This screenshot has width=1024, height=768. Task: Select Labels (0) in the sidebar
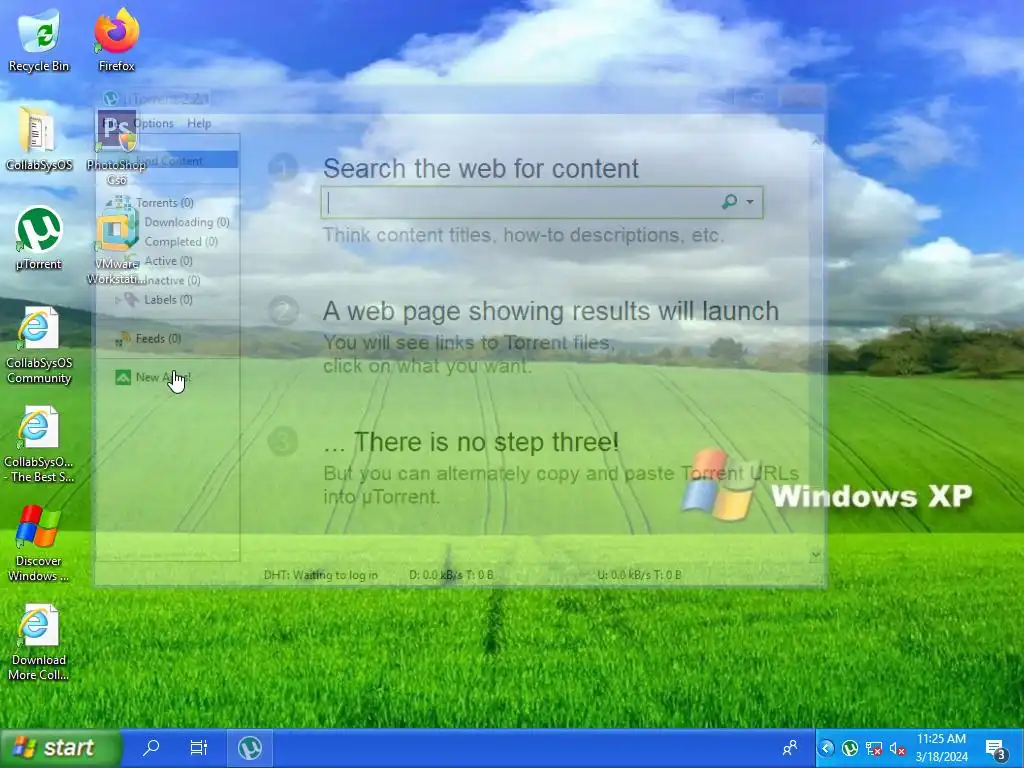click(168, 300)
